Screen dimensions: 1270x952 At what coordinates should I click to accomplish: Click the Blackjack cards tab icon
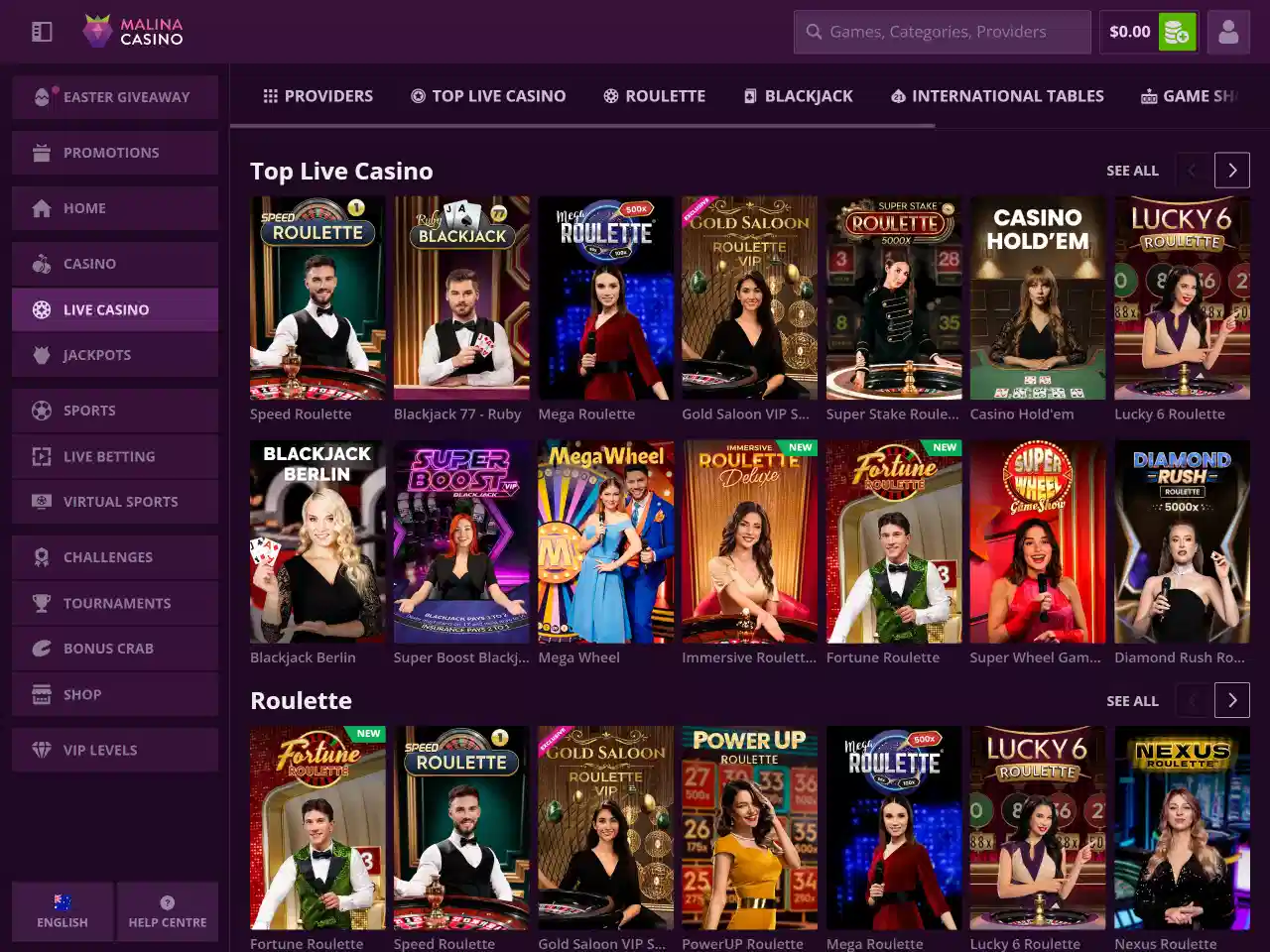tap(750, 96)
